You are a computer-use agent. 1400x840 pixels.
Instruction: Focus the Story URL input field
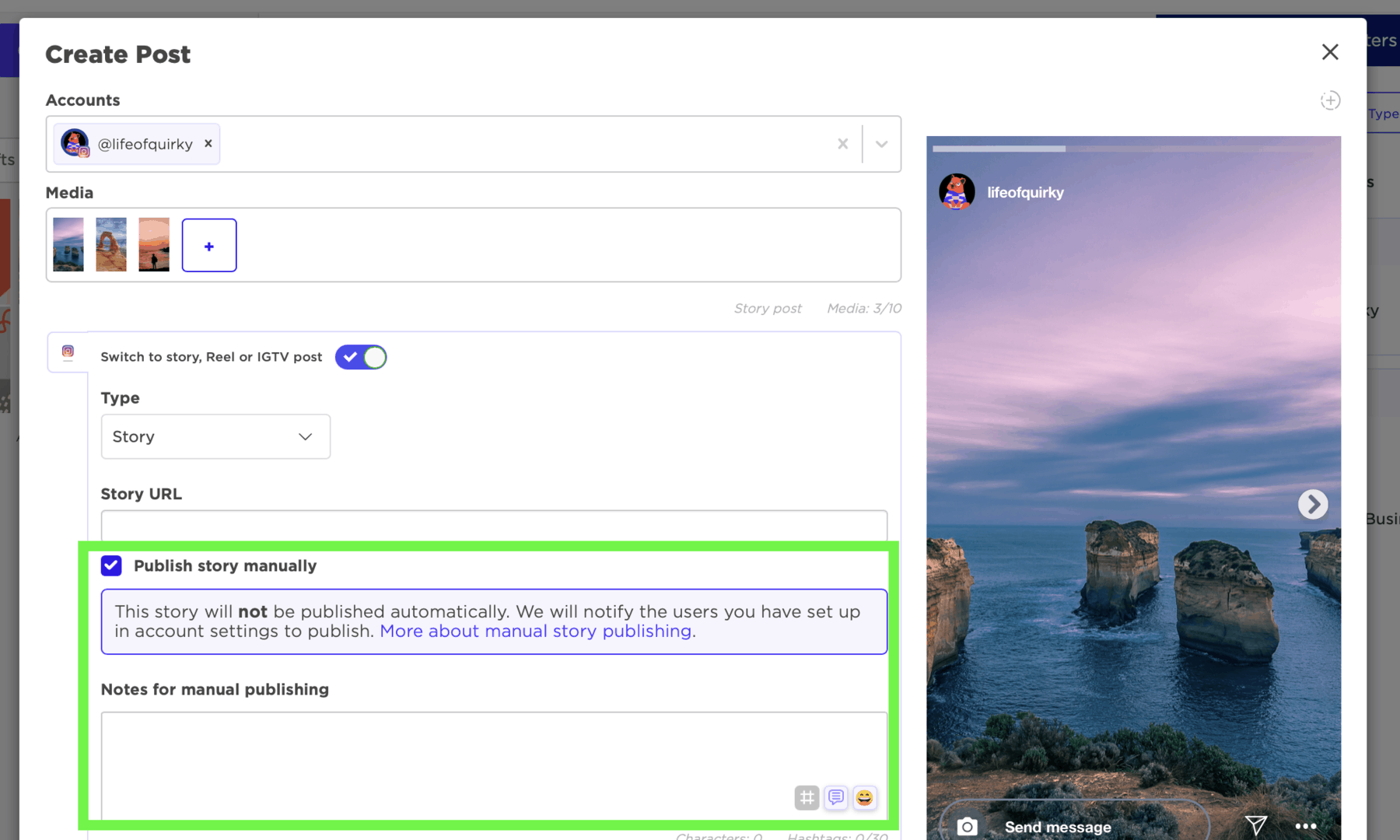494,526
